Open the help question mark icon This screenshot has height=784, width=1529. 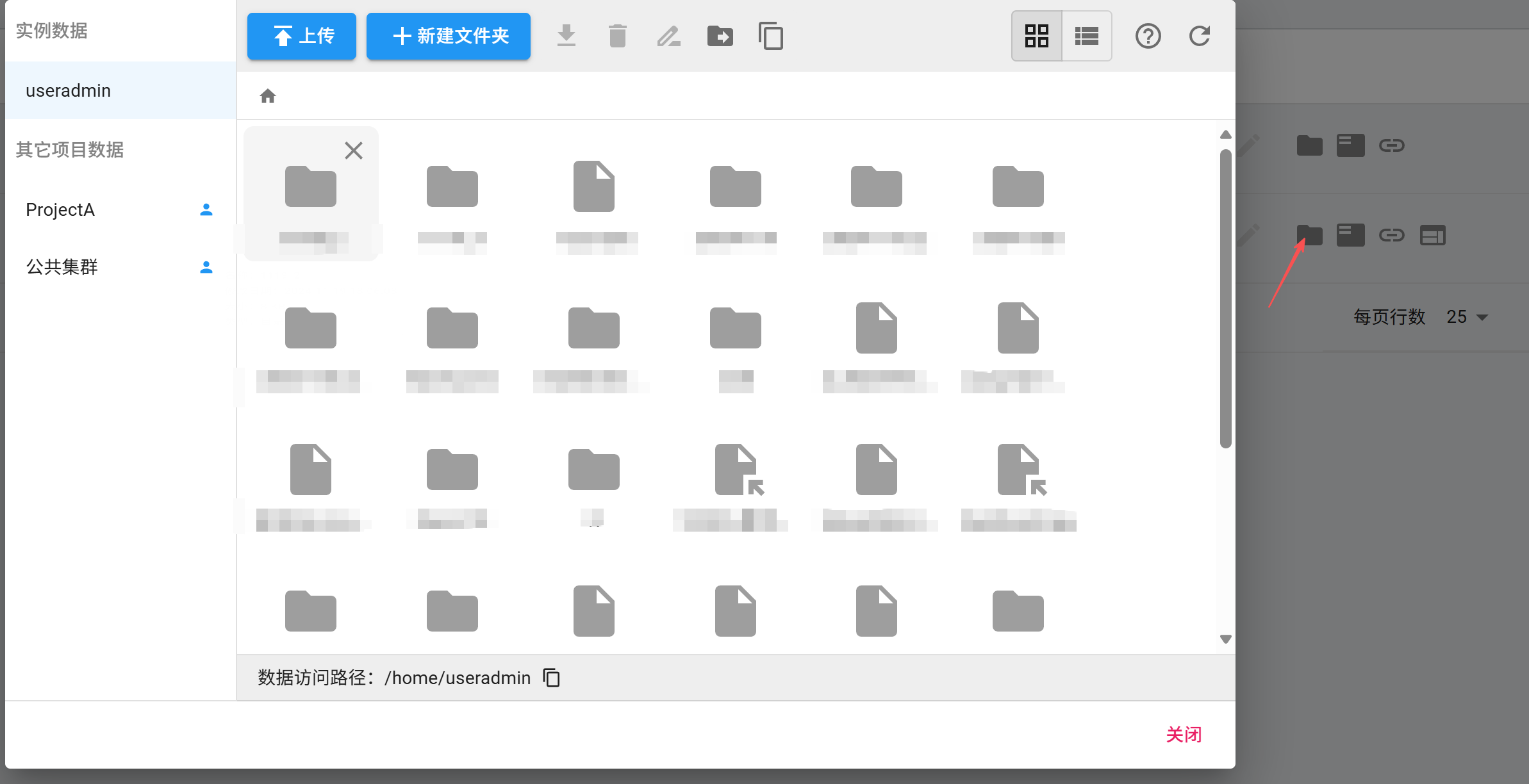1148,37
